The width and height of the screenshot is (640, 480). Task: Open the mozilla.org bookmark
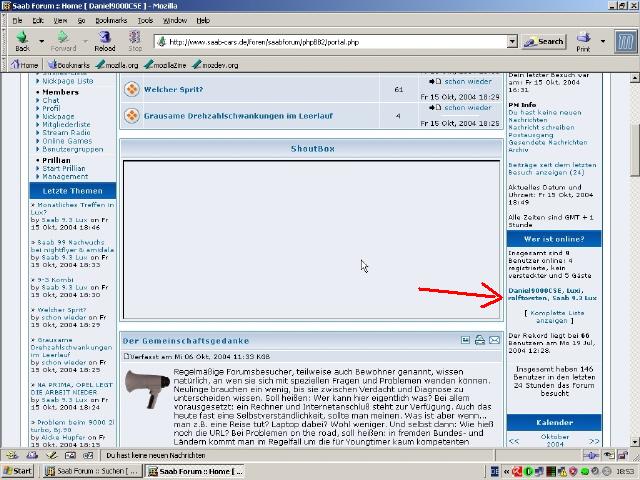coord(117,65)
